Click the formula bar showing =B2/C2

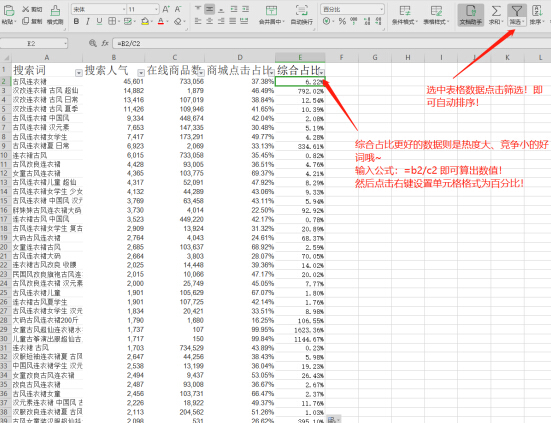click(x=330, y=43)
